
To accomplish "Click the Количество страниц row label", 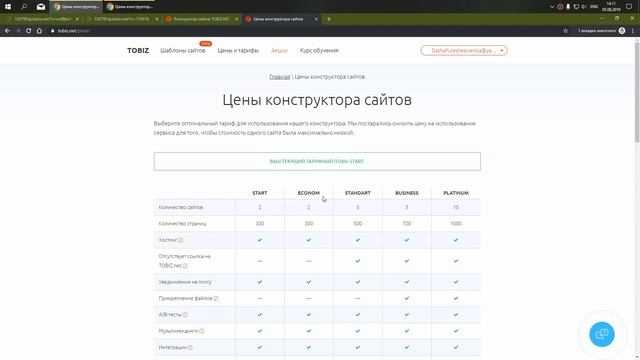I will pos(182,224).
